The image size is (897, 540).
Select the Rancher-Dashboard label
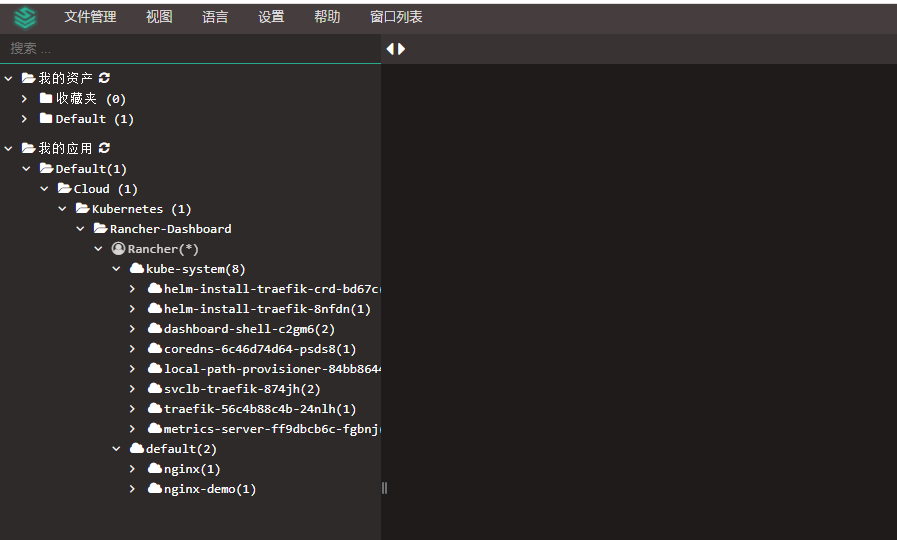[170, 229]
